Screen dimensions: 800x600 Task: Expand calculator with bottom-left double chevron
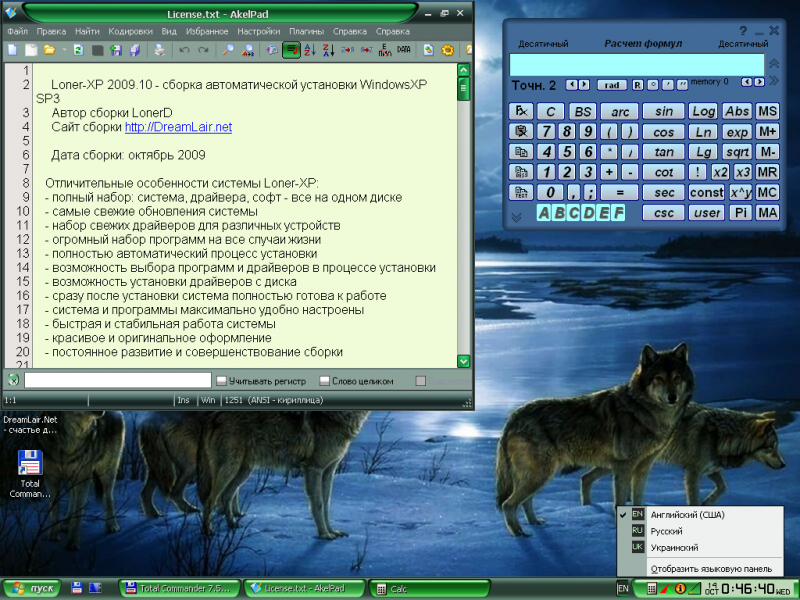(x=516, y=216)
